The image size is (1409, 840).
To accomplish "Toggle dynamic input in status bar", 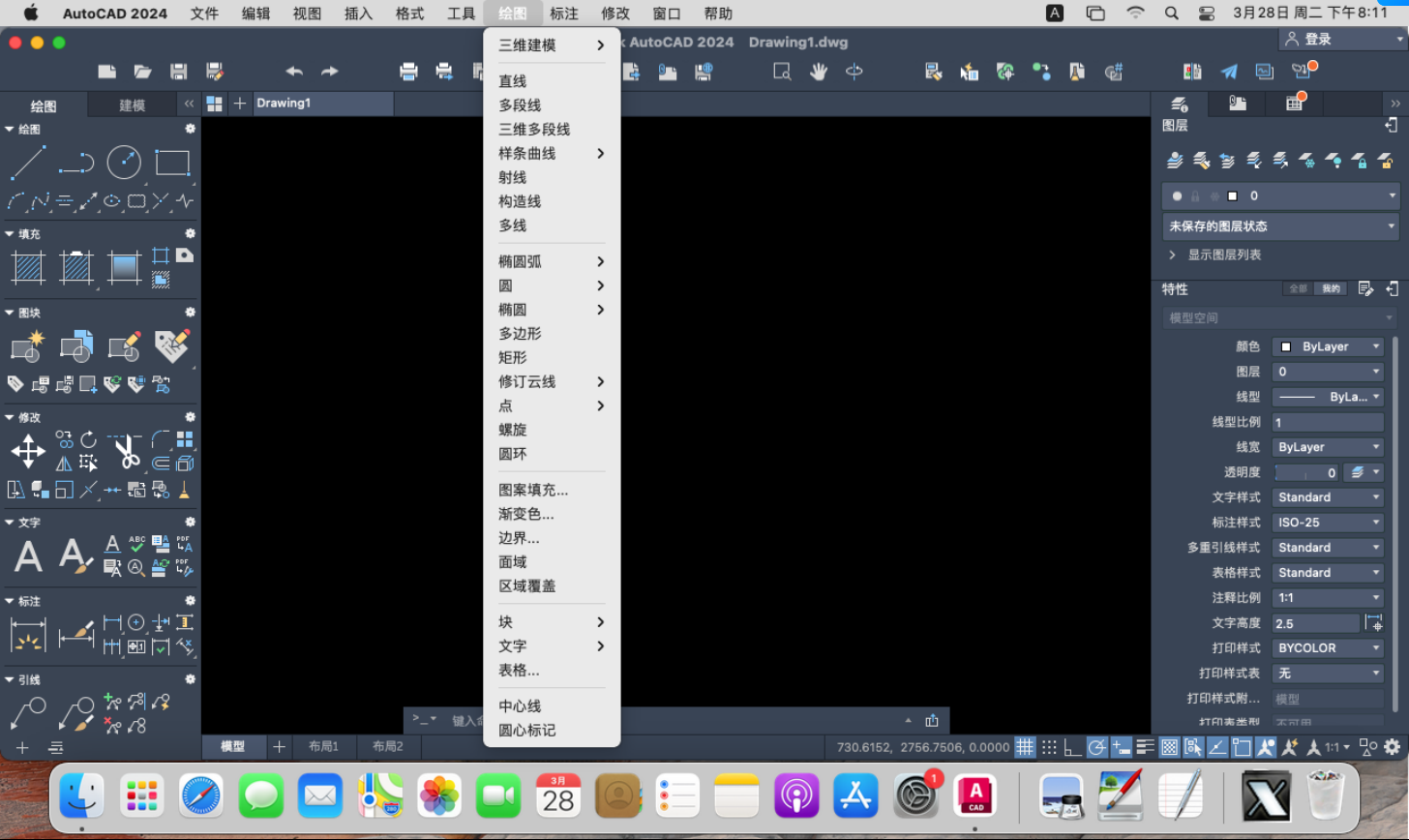I will pyautogui.click(x=1122, y=746).
